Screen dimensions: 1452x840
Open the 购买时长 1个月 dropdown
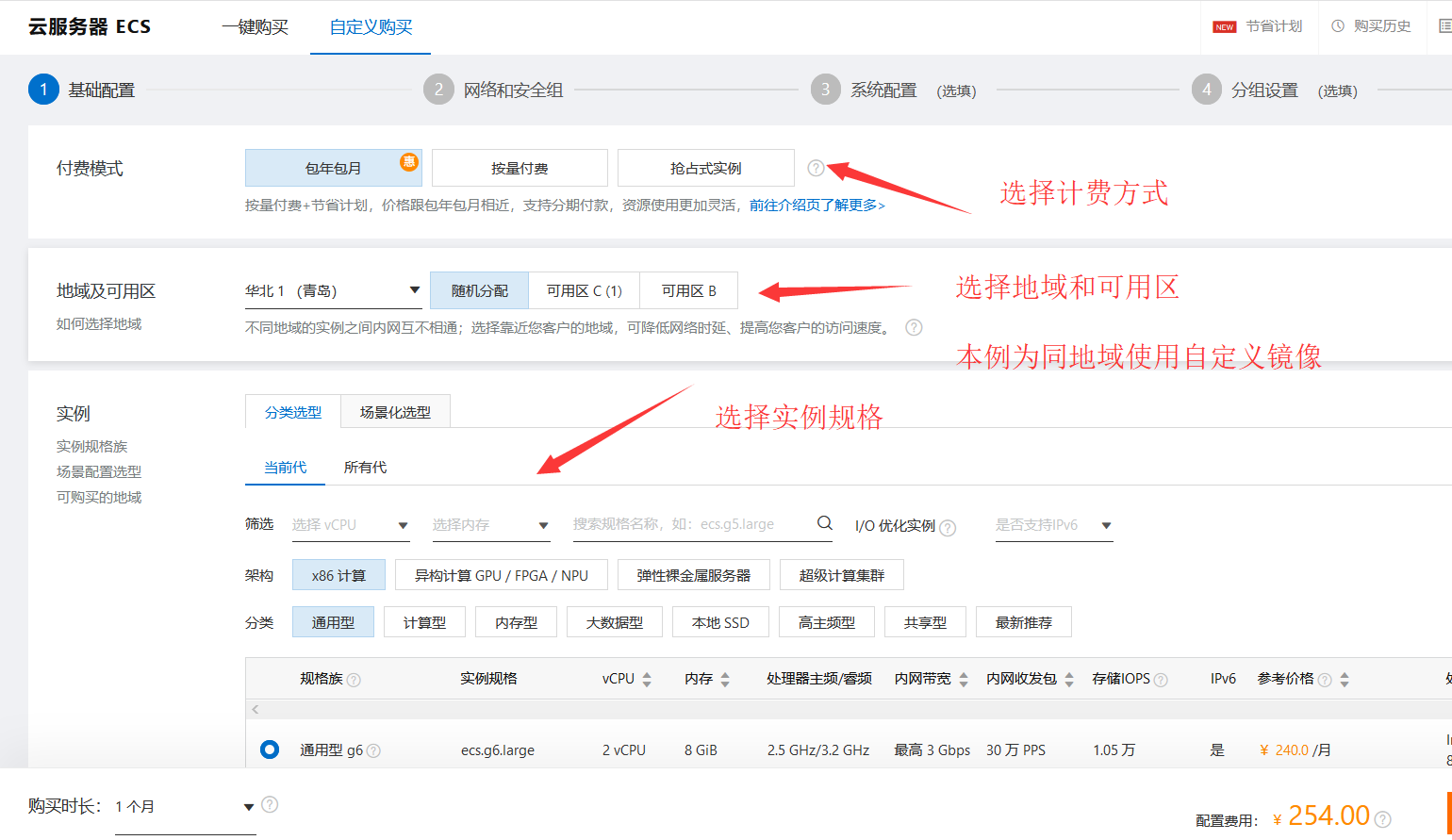point(185,807)
